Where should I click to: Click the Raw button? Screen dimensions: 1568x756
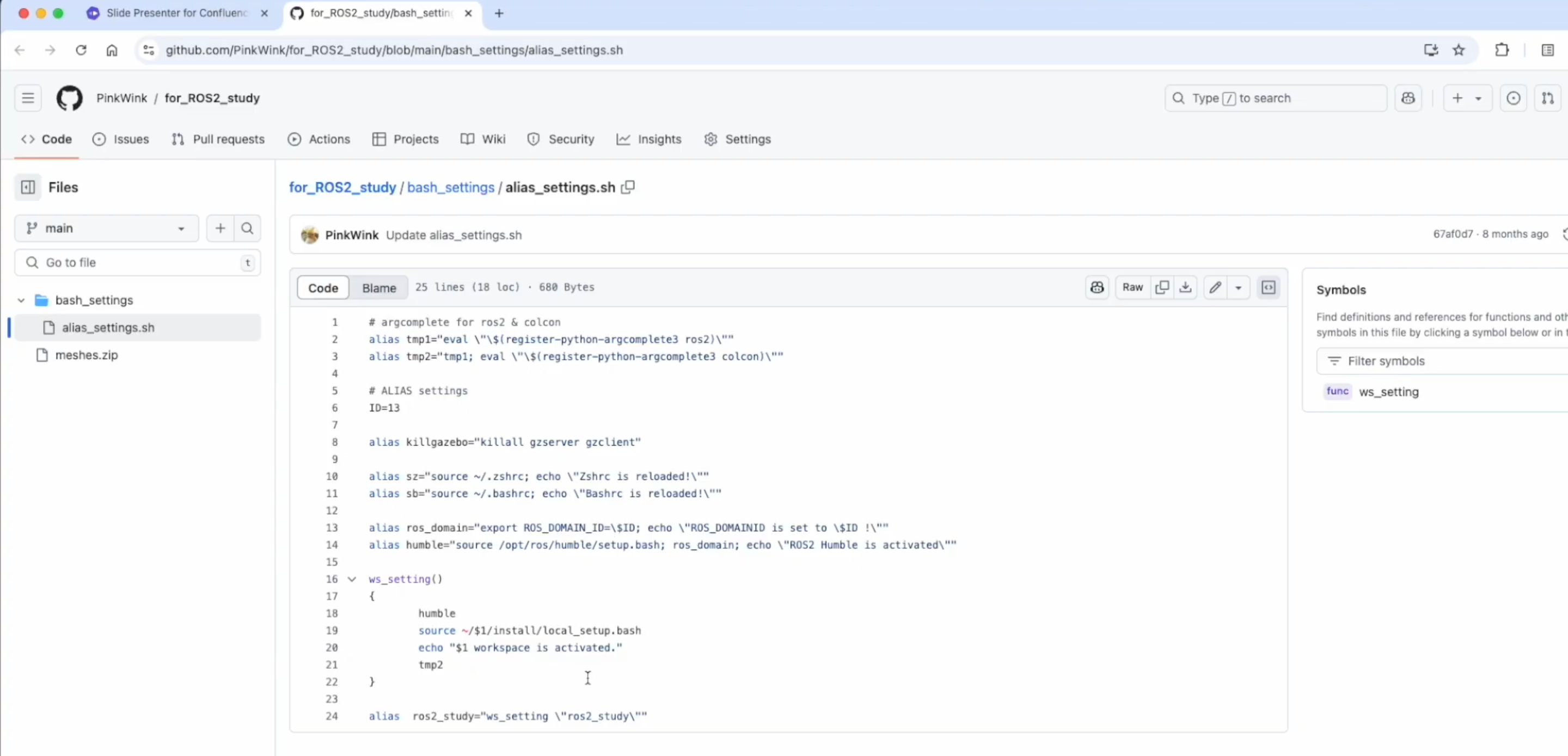[x=1132, y=287]
